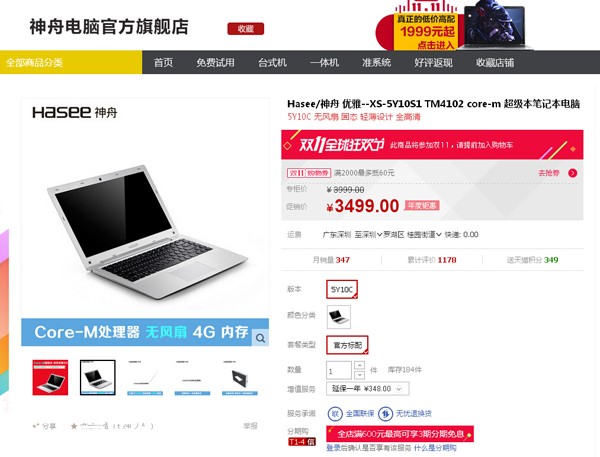Open the 延保一年 value-added service dropdown
The width and height of the screenshot is (600, 457).
(x=367, y=389)
